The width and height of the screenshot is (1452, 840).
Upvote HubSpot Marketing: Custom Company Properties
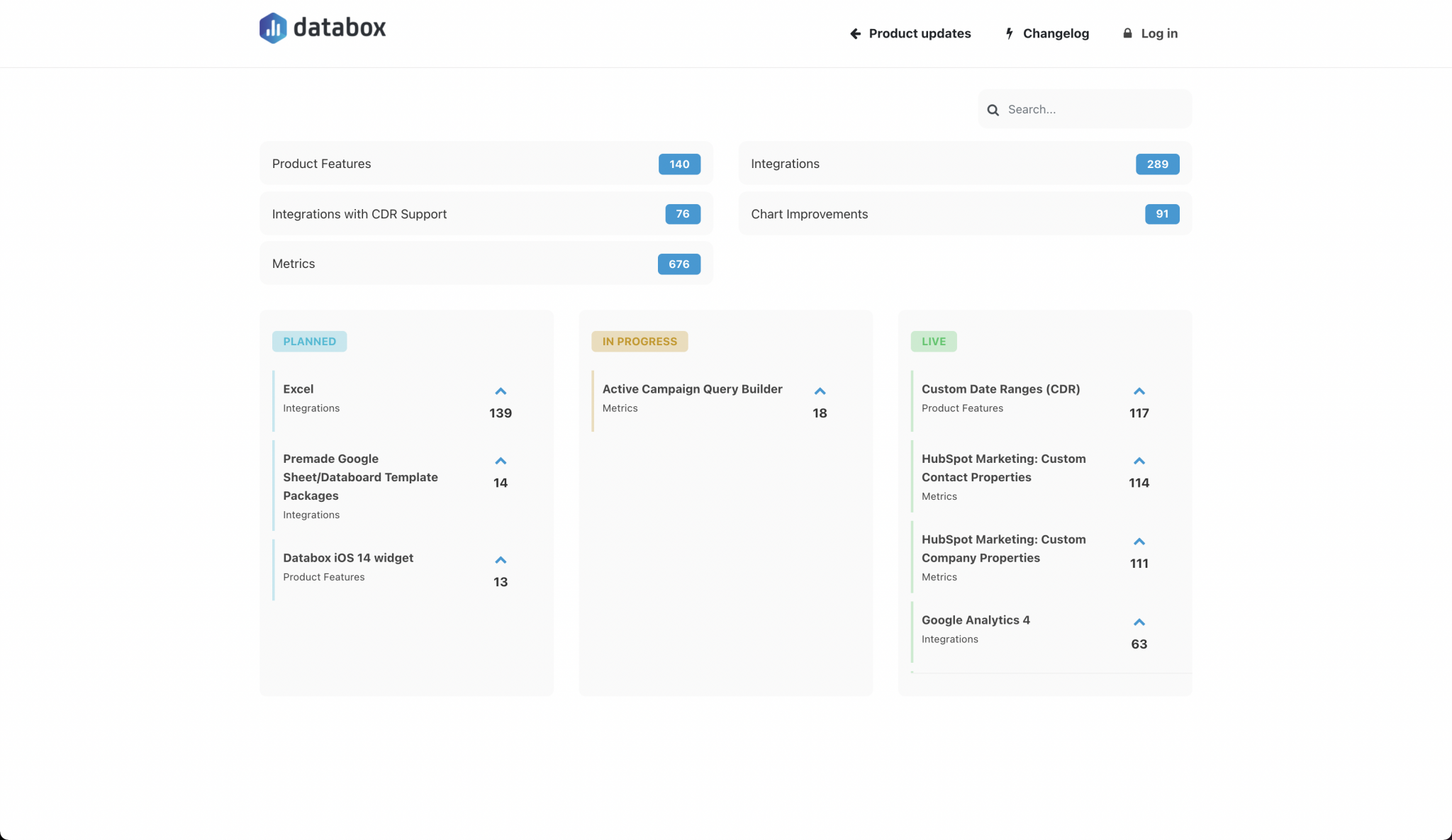pos(1139,542)
